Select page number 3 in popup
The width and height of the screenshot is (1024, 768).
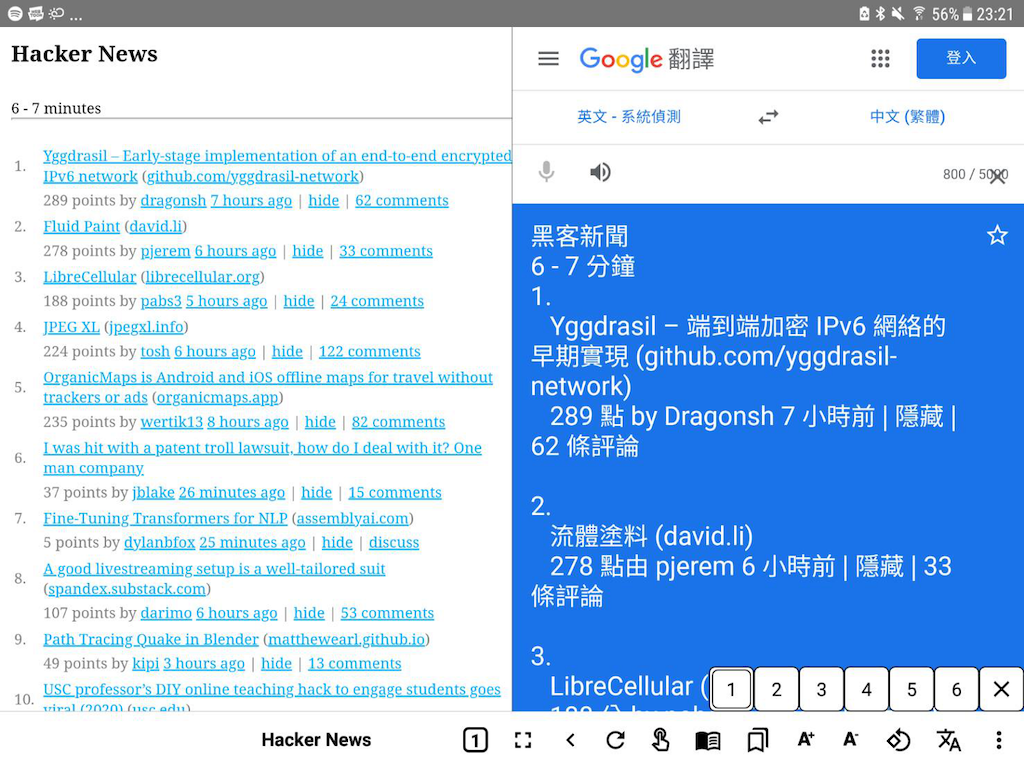(x=821, y=689)
